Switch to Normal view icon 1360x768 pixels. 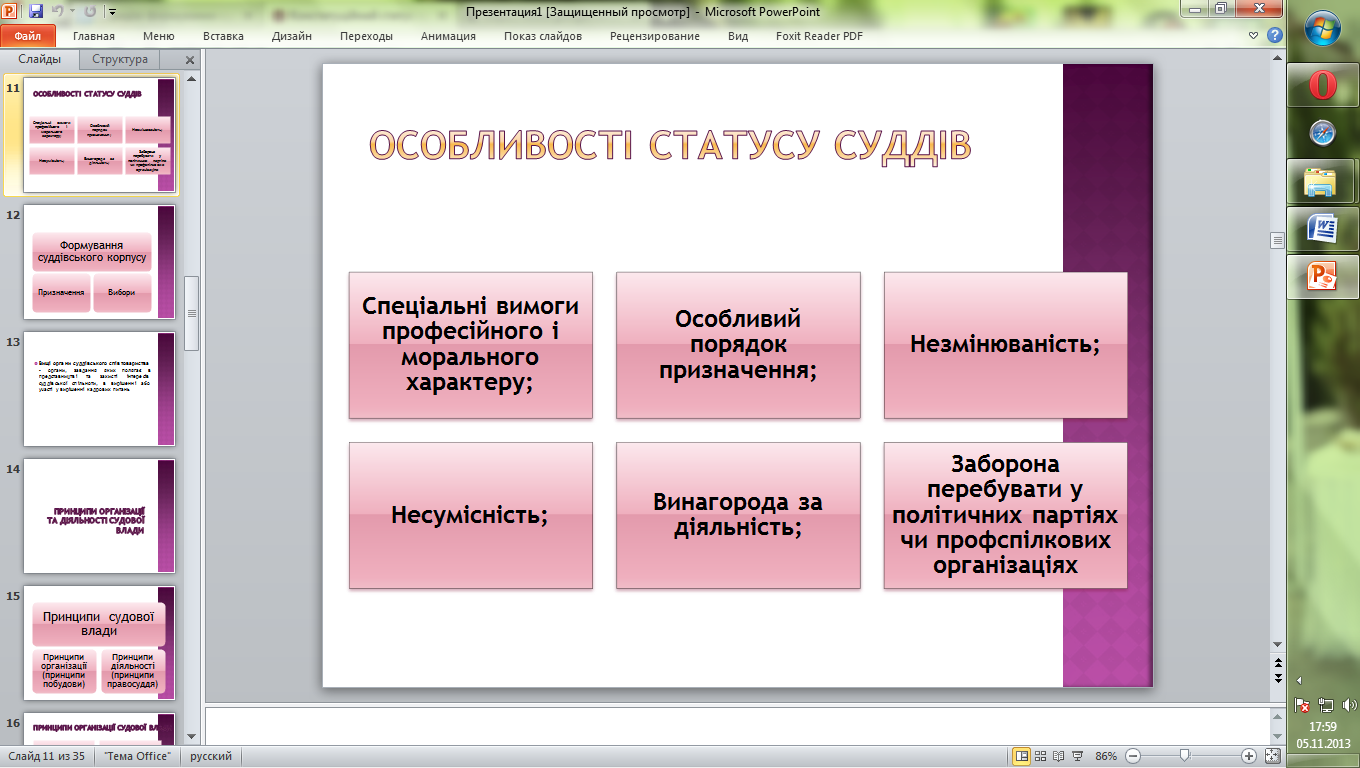point(1022,756)
